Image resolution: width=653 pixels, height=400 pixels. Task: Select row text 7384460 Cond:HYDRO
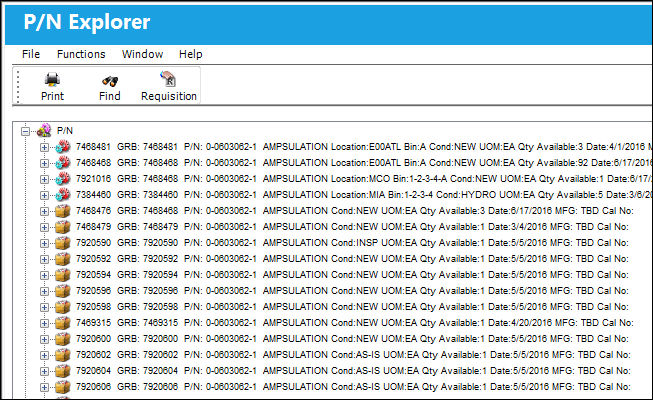point(364,195)
